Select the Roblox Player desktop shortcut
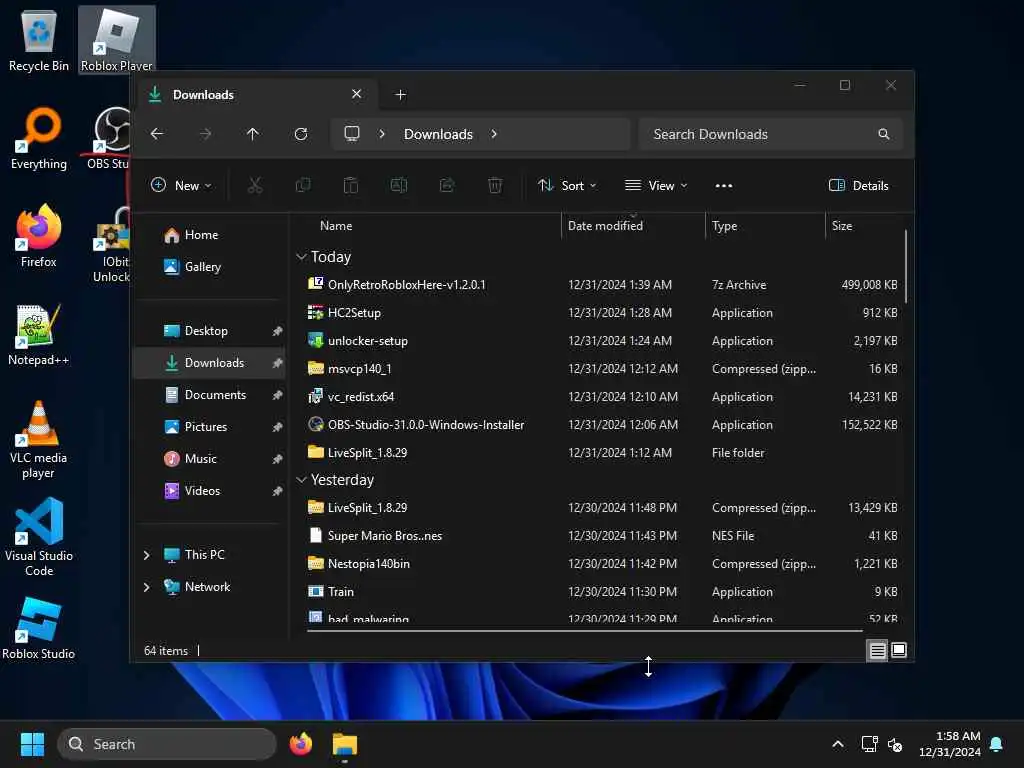1024x768 pixels. click(x=117, y=40)
